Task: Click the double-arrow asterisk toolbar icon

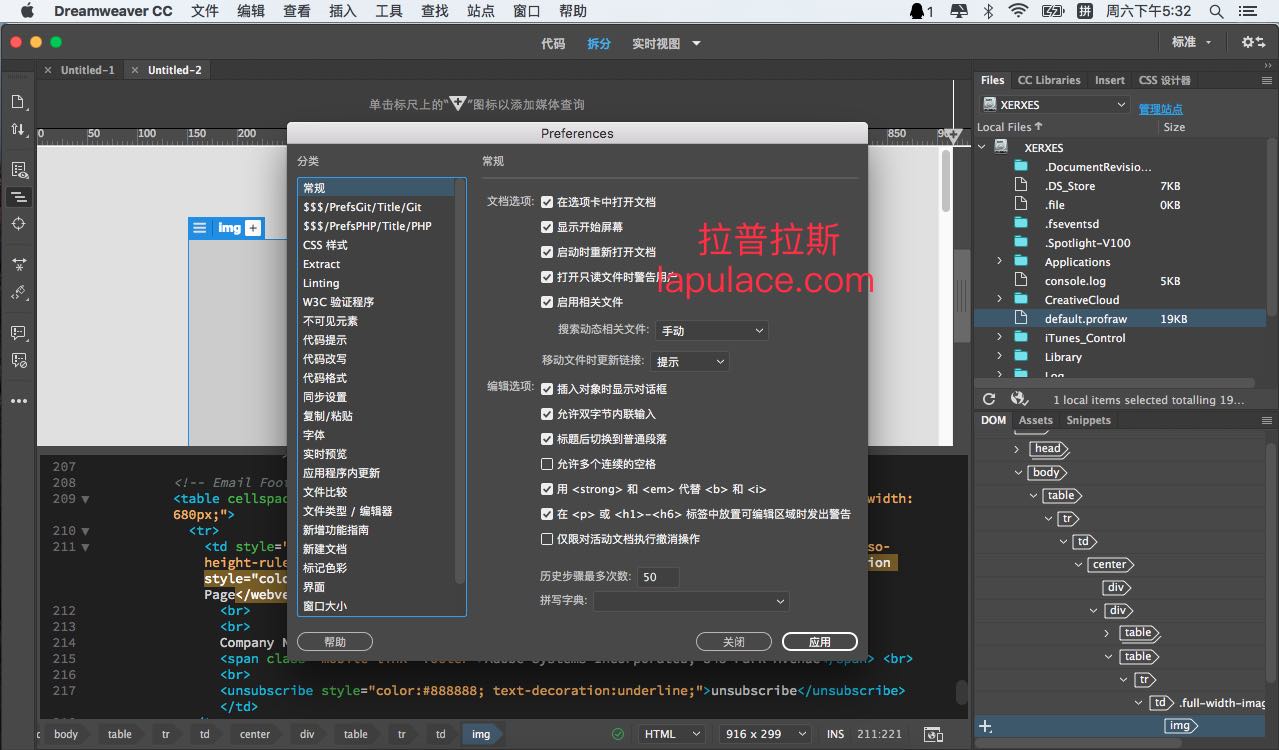Action: click(x=18, y=265)
